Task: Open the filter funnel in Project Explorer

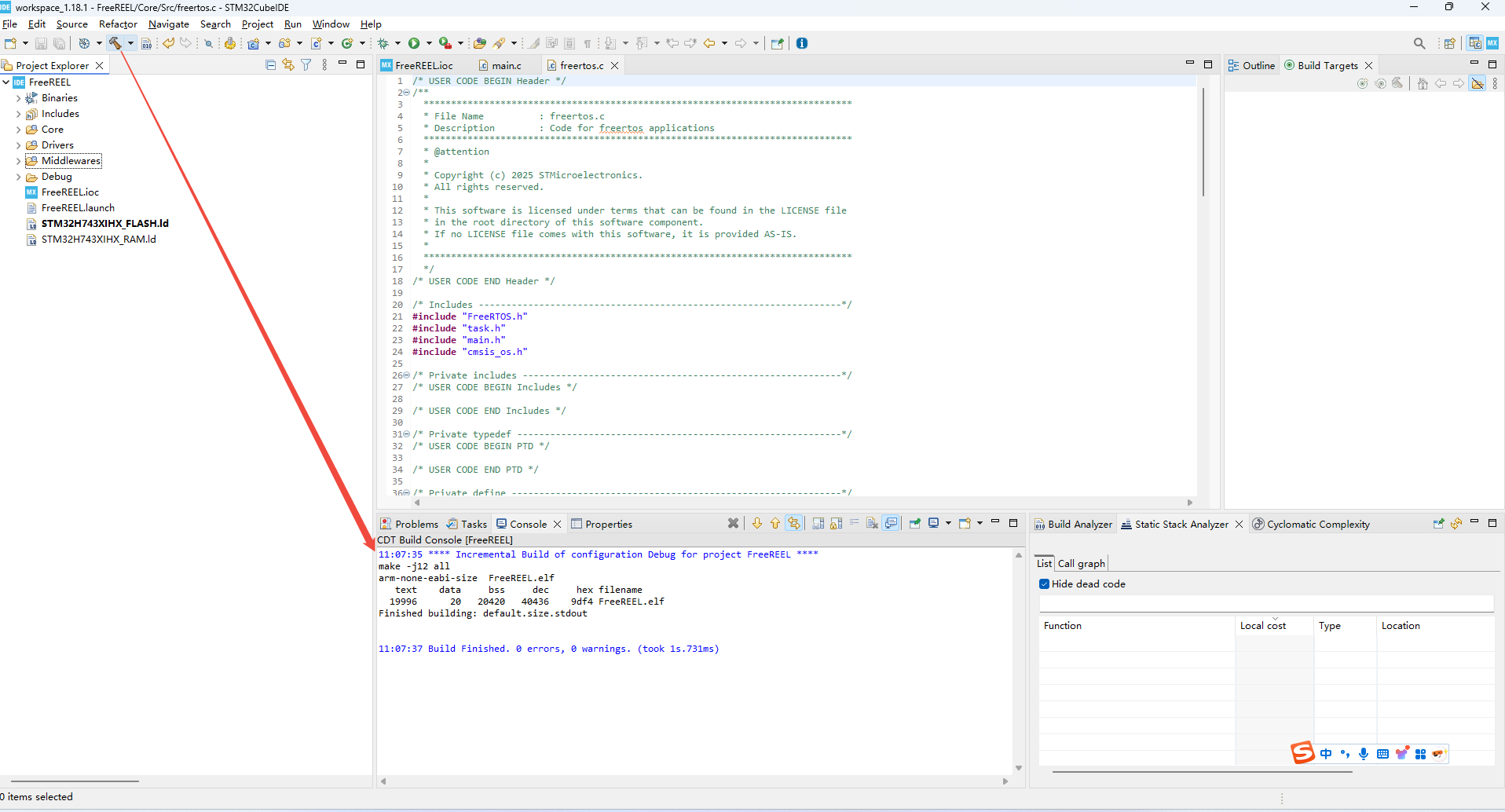Action: 306,65
